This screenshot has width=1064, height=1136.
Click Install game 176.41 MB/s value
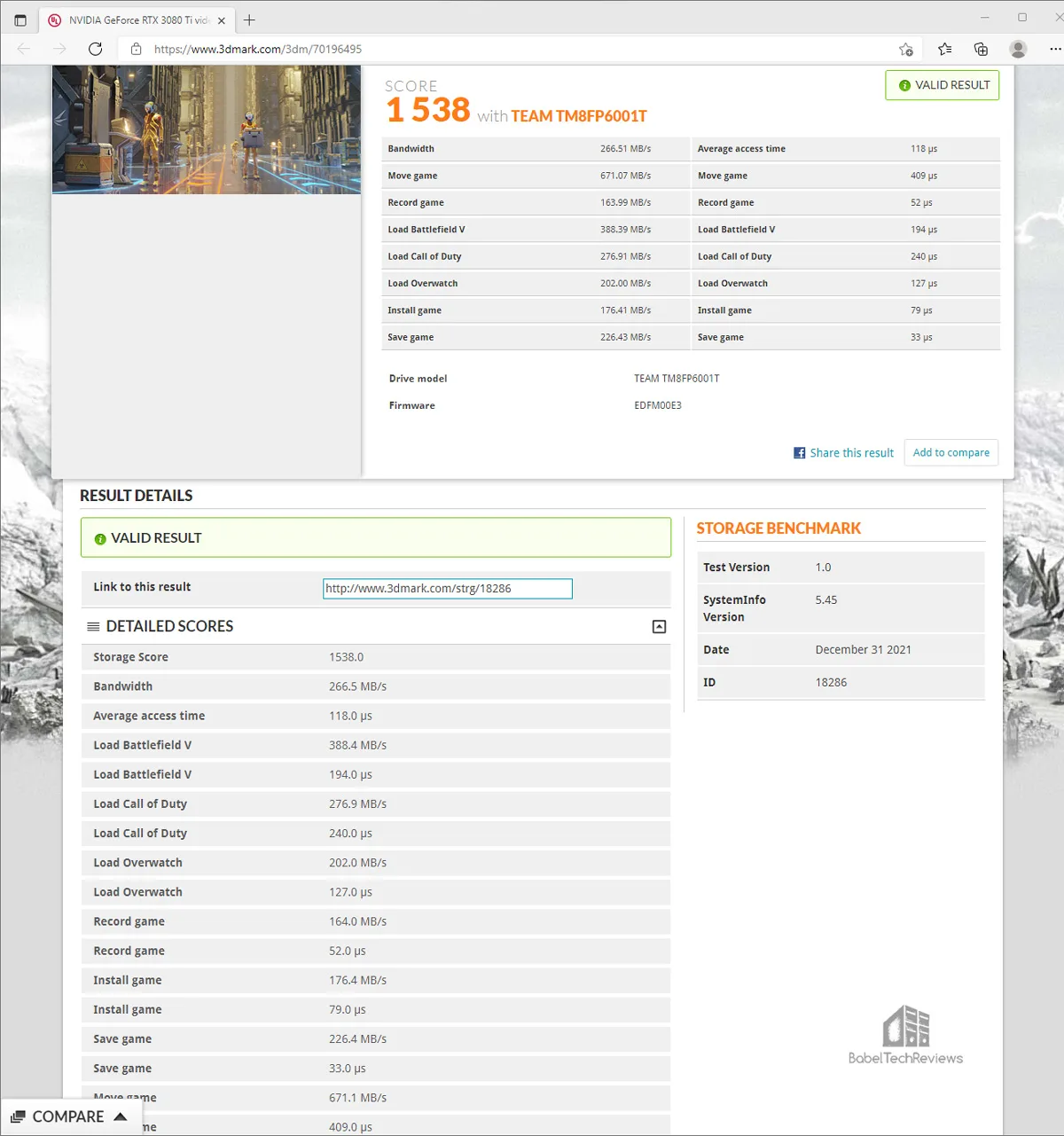625,310
